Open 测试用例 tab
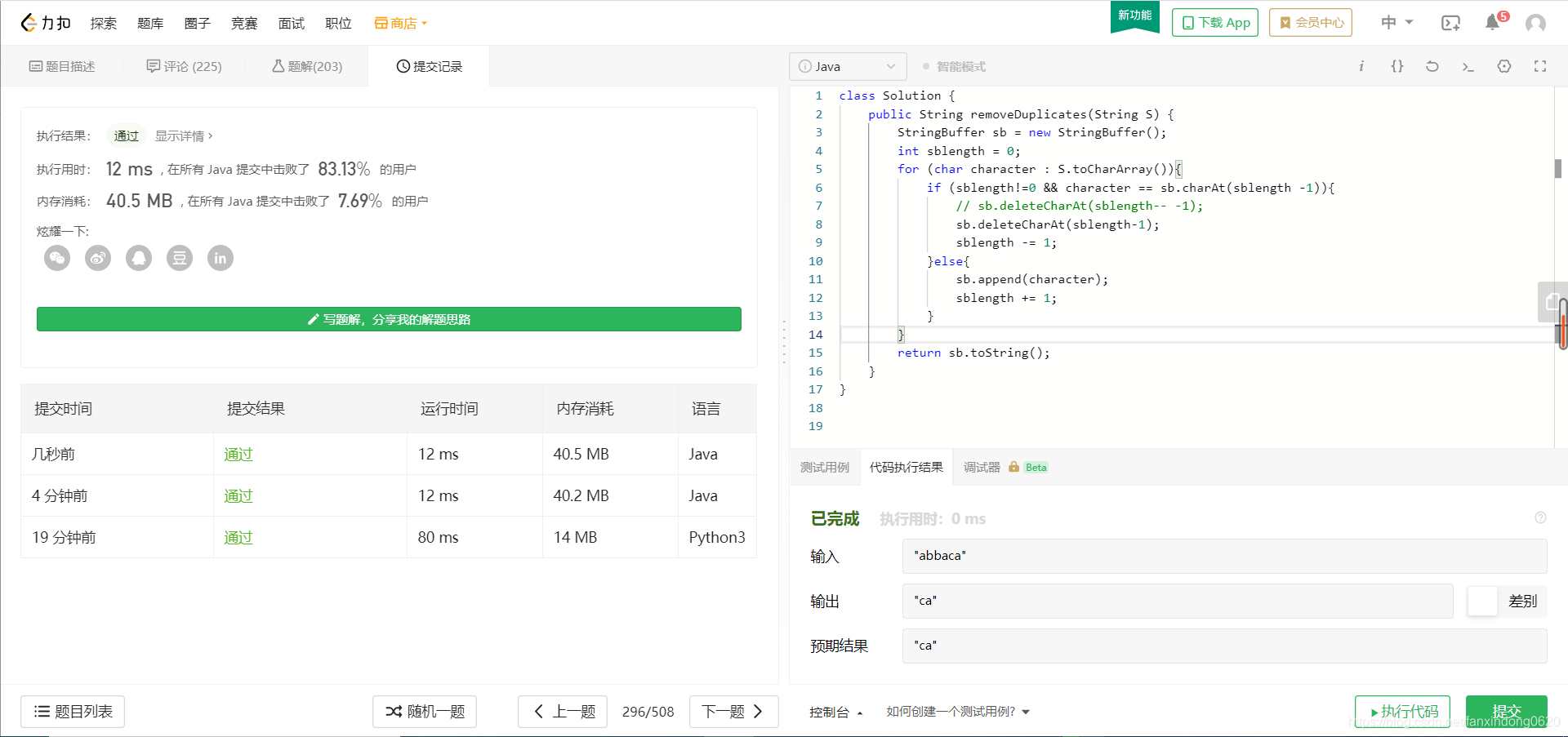Viewport: 1568px width, 737px height. pyautogui.click(x=825, y=467)
